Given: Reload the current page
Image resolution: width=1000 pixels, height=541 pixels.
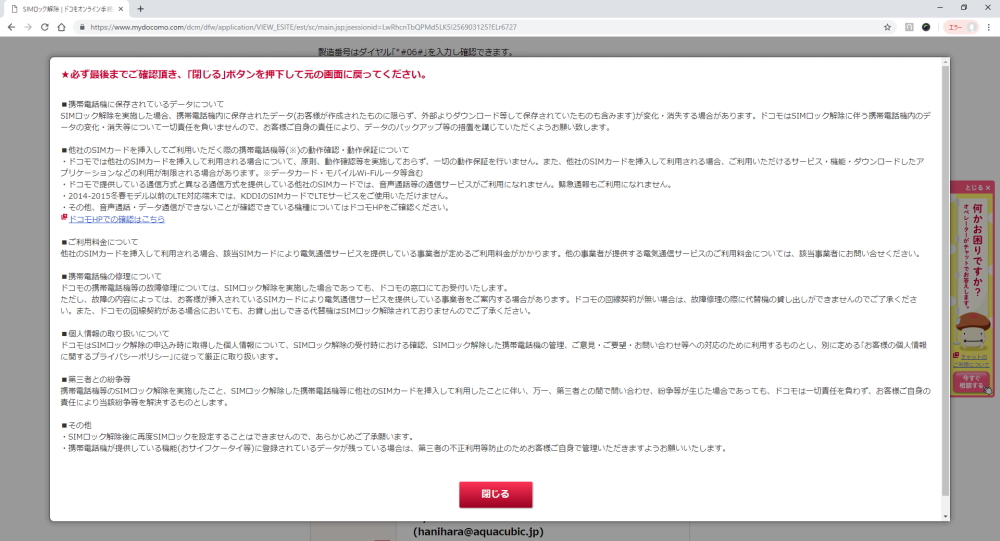Looking at the screenshot, I should click(45, 27).
